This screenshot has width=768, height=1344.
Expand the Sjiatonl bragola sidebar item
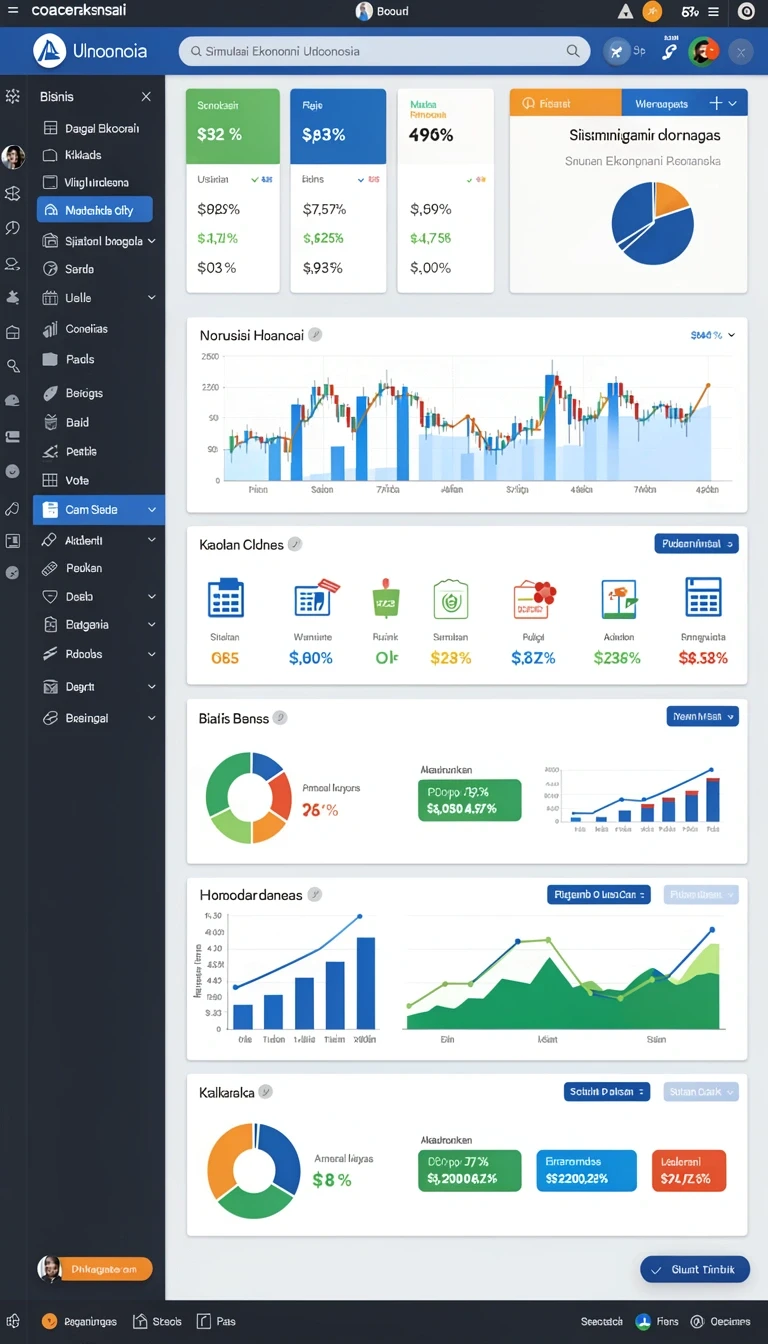click(152, 241)
